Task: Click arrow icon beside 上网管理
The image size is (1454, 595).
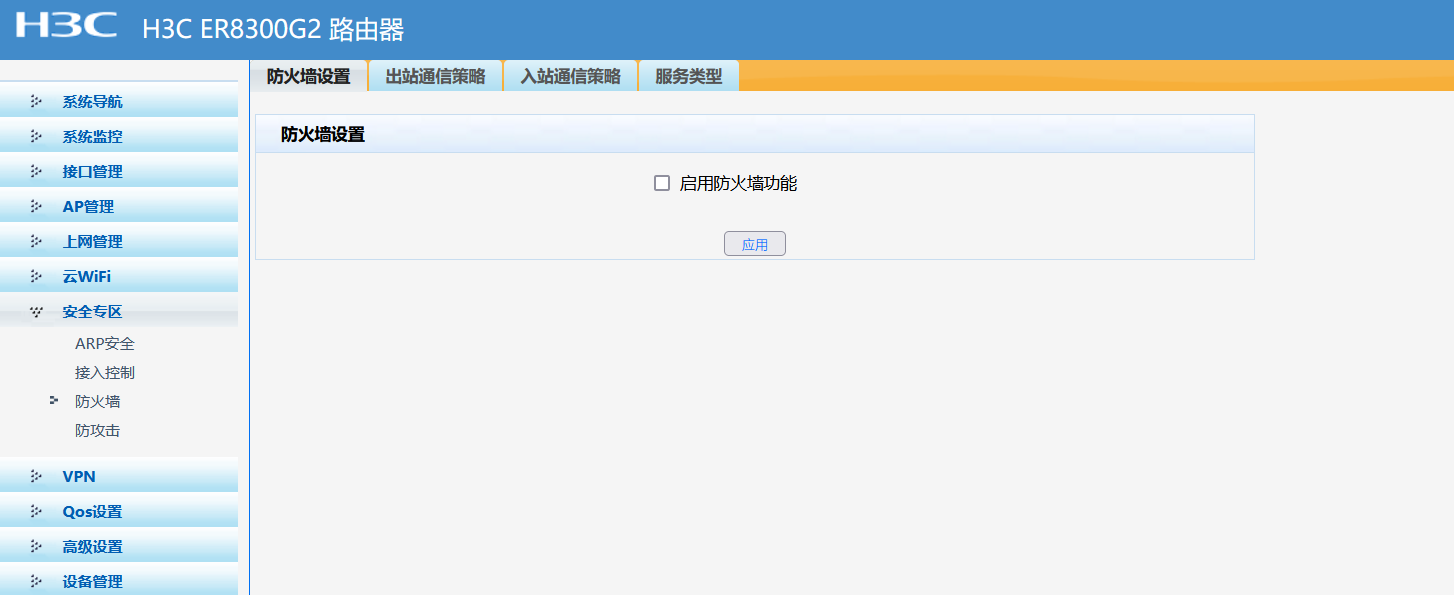Action: (37, 241)
